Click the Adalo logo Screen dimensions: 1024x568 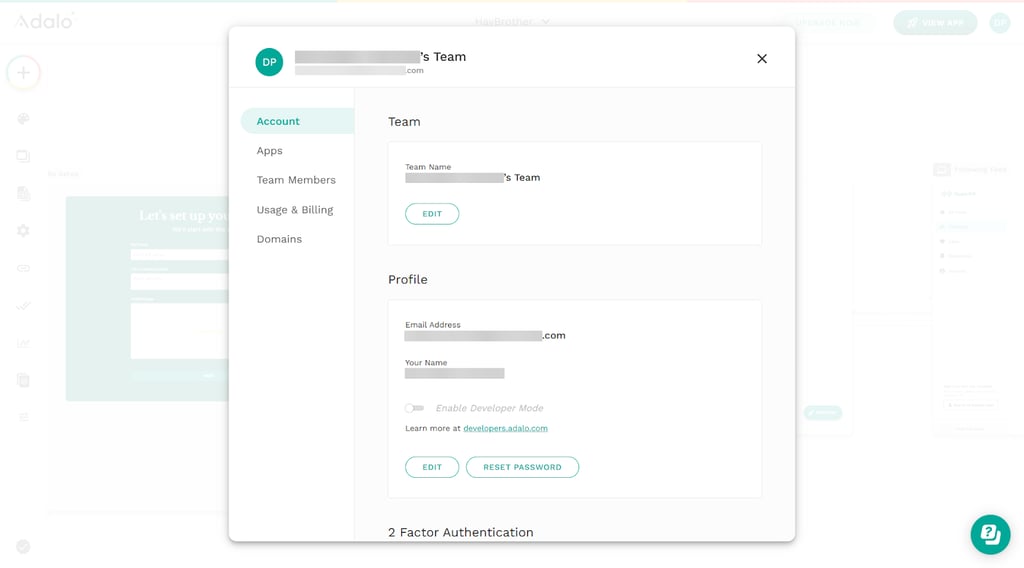pos(44,22)
